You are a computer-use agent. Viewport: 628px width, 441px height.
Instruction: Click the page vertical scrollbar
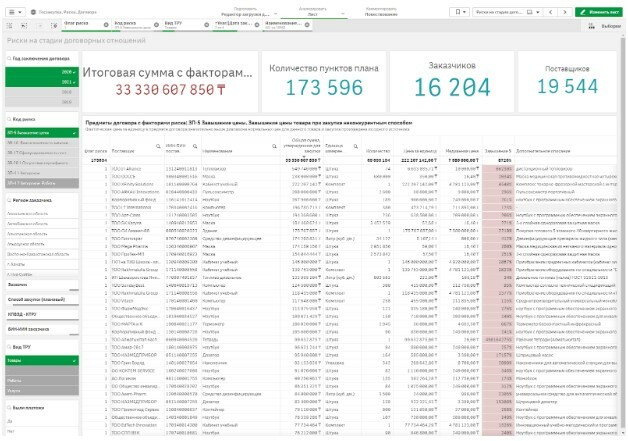tap(623, 236)
